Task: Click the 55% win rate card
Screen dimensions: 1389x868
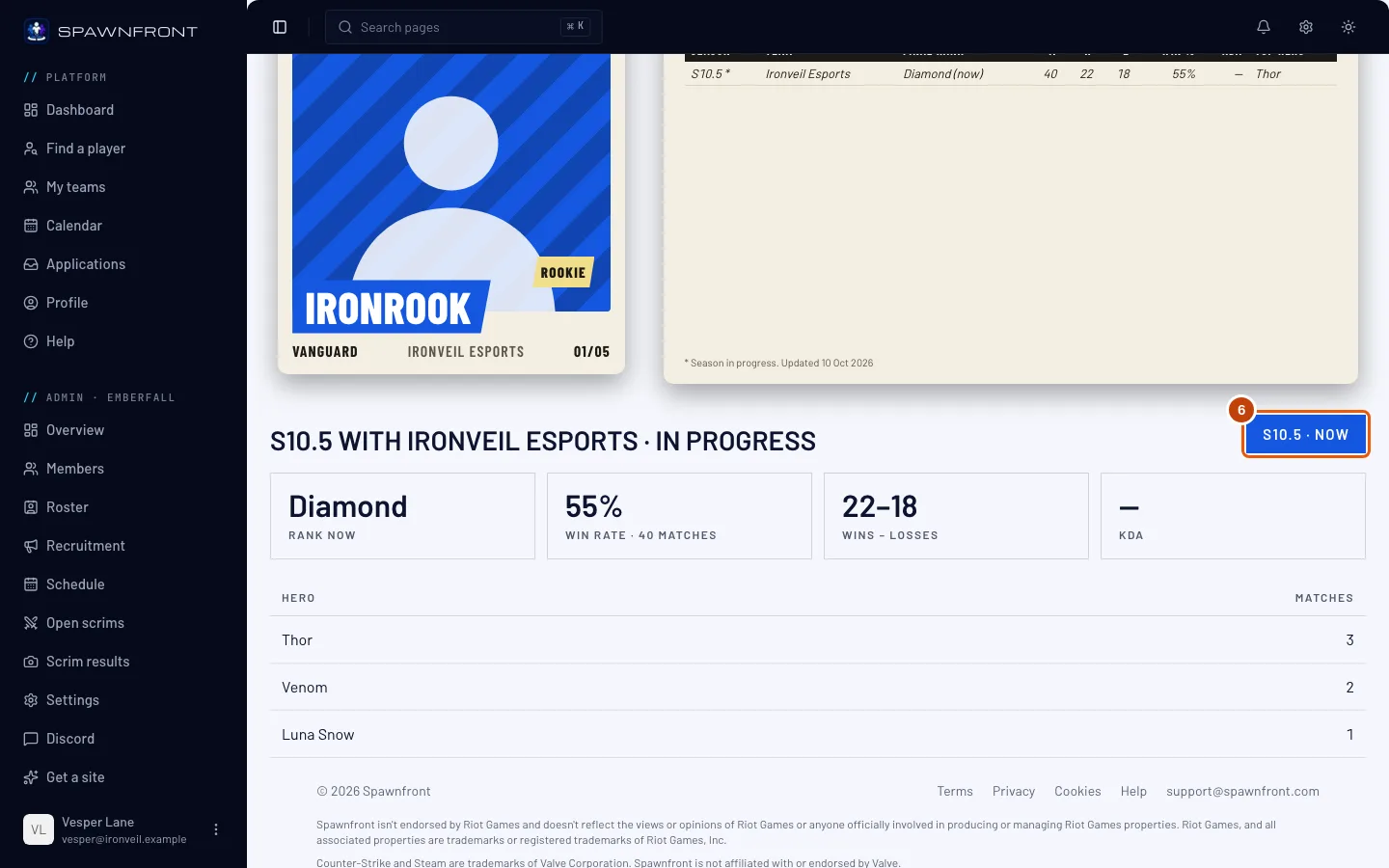Action: (679, 516)
